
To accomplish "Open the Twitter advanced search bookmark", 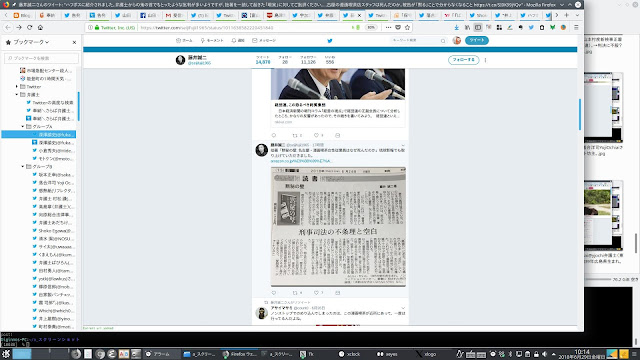I will pos(50,102).
